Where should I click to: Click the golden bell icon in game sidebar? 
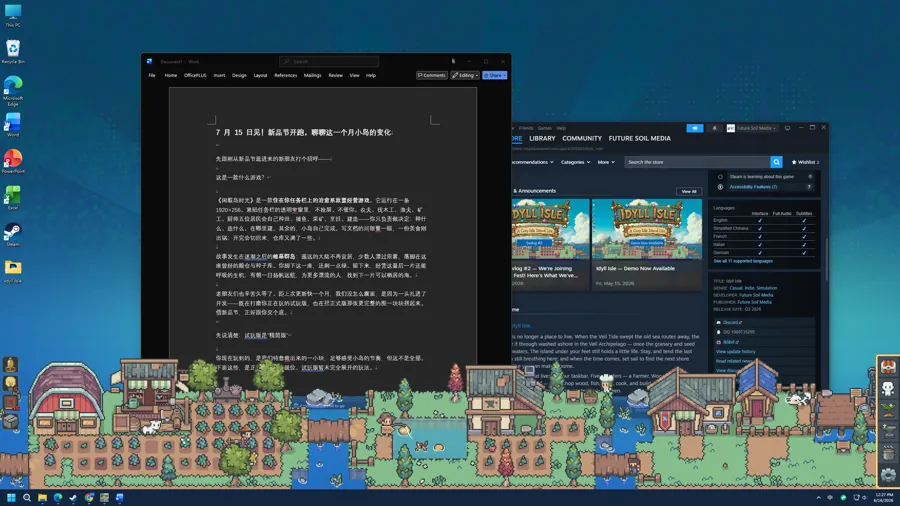[x=10, y=365]
